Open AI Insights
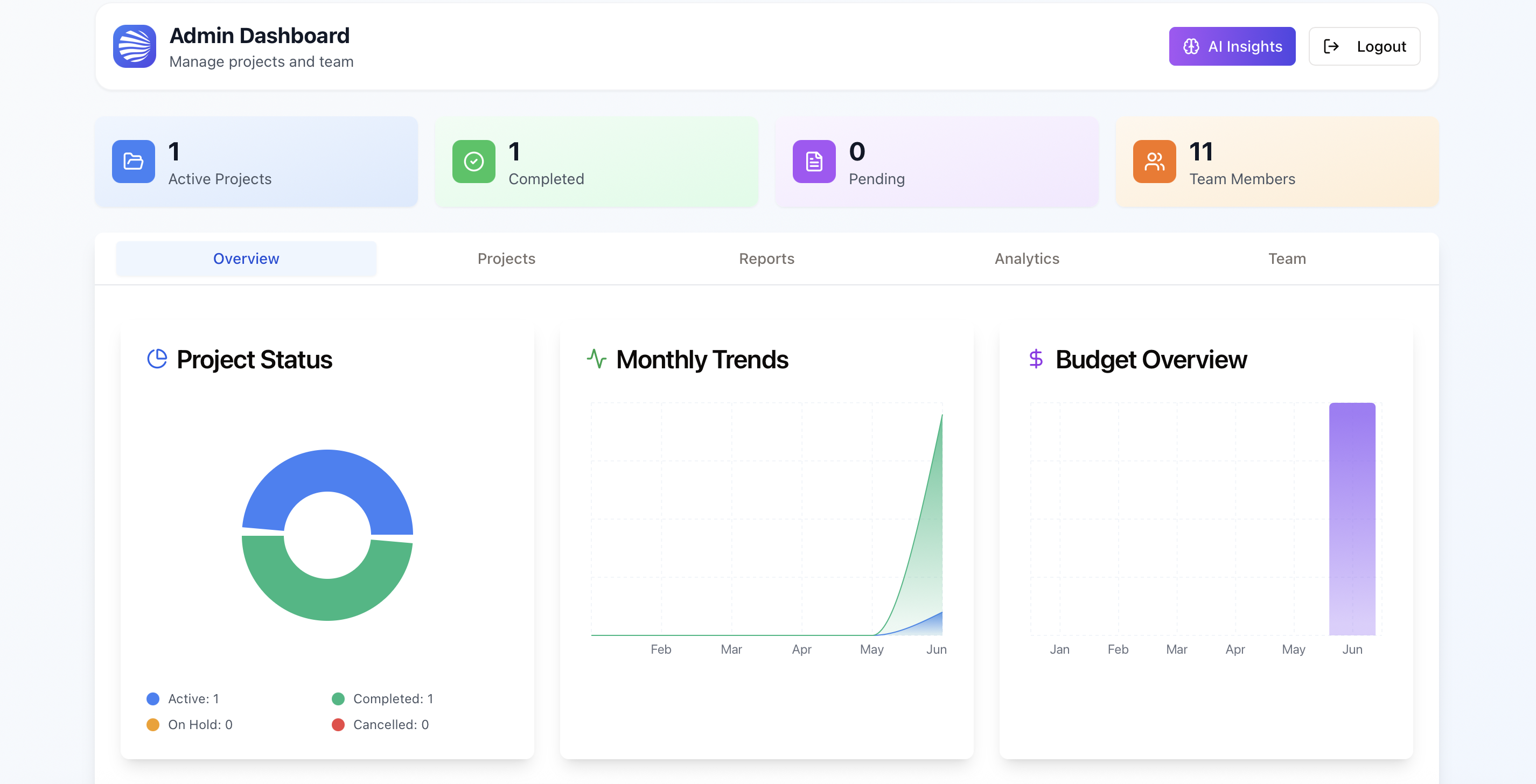Viewport: 1536px width, 784px height. [x=1232, y=46]
